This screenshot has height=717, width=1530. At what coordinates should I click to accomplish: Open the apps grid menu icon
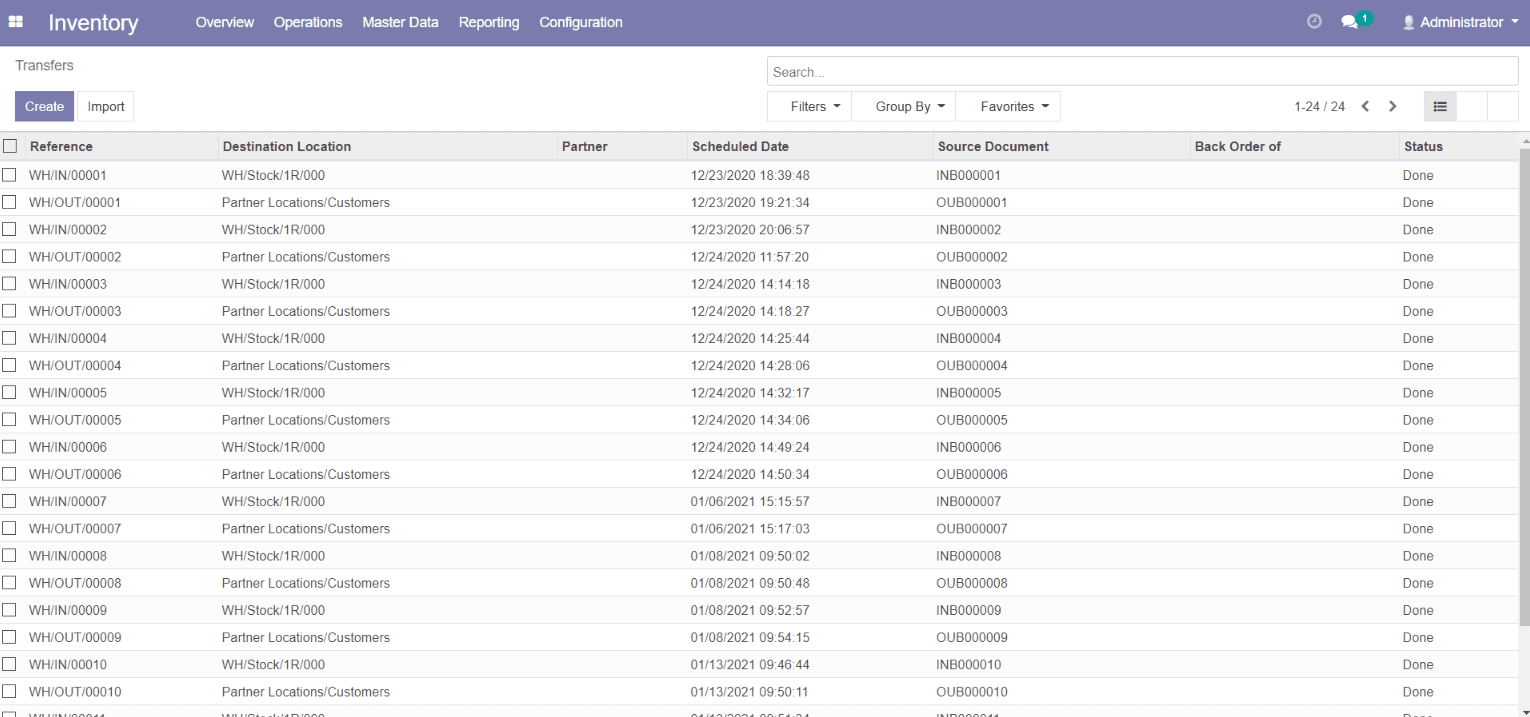pos(16,22)
